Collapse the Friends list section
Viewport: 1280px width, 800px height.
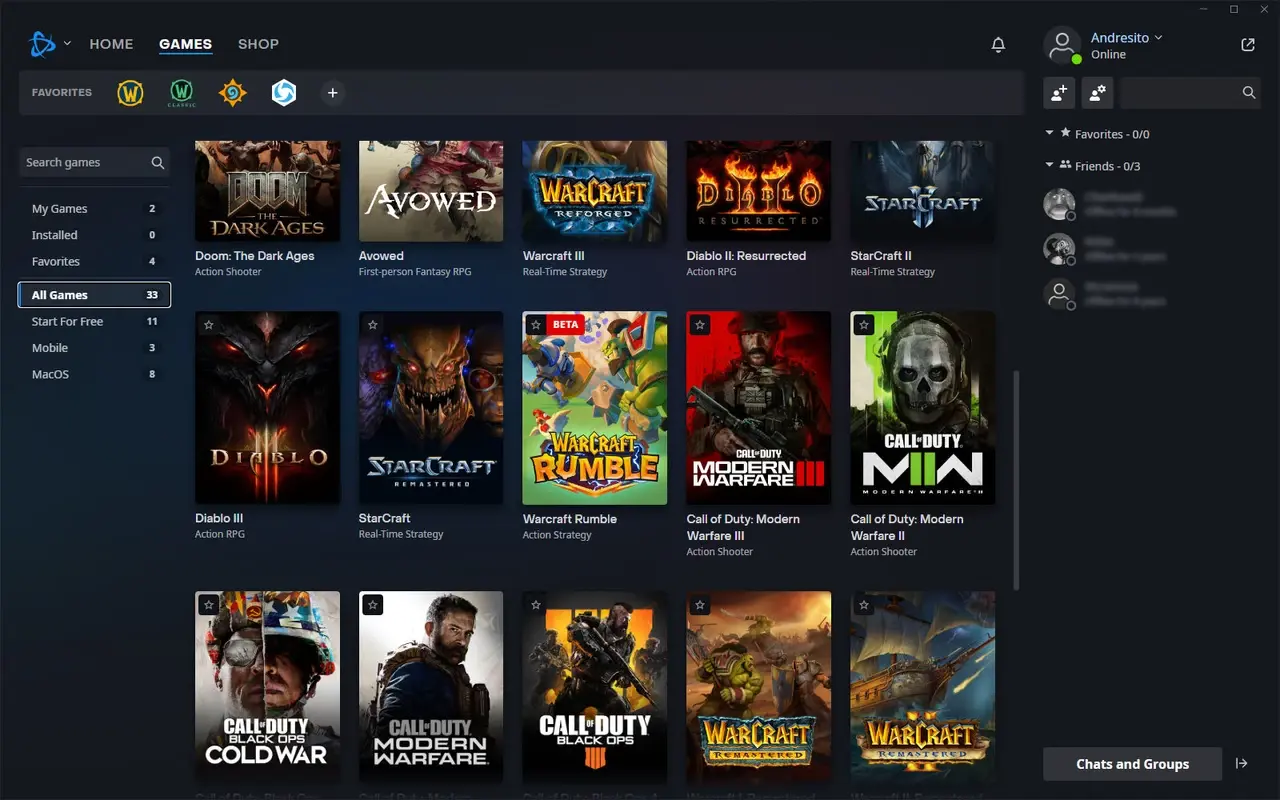click(x=1049, y=165)
